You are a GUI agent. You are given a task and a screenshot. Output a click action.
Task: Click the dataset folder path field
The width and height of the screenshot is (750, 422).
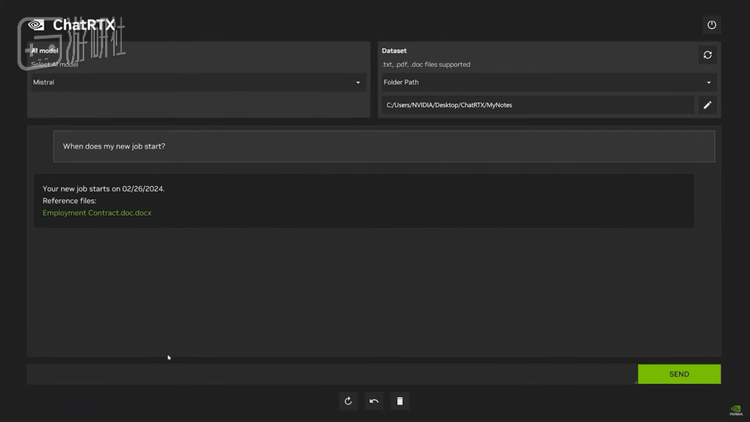tap(538, 105)
